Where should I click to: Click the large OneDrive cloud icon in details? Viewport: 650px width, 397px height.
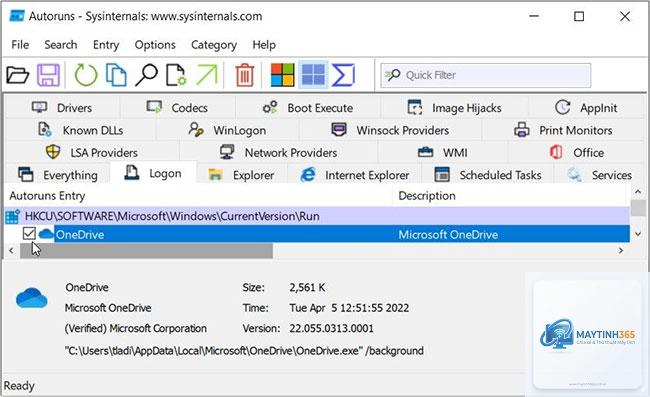pos(32,298)
